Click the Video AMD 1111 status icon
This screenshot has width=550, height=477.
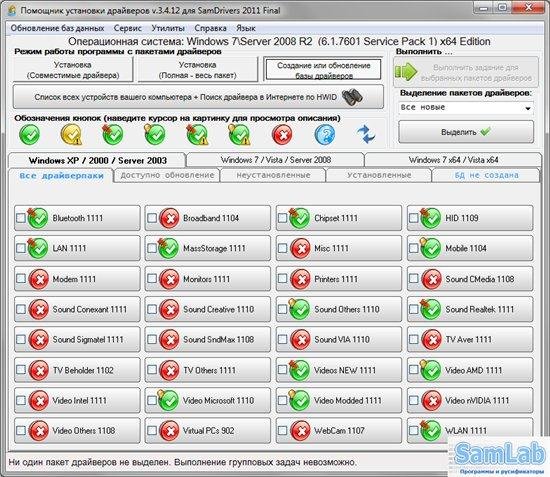pyautogui.click(x=430, y=370)
